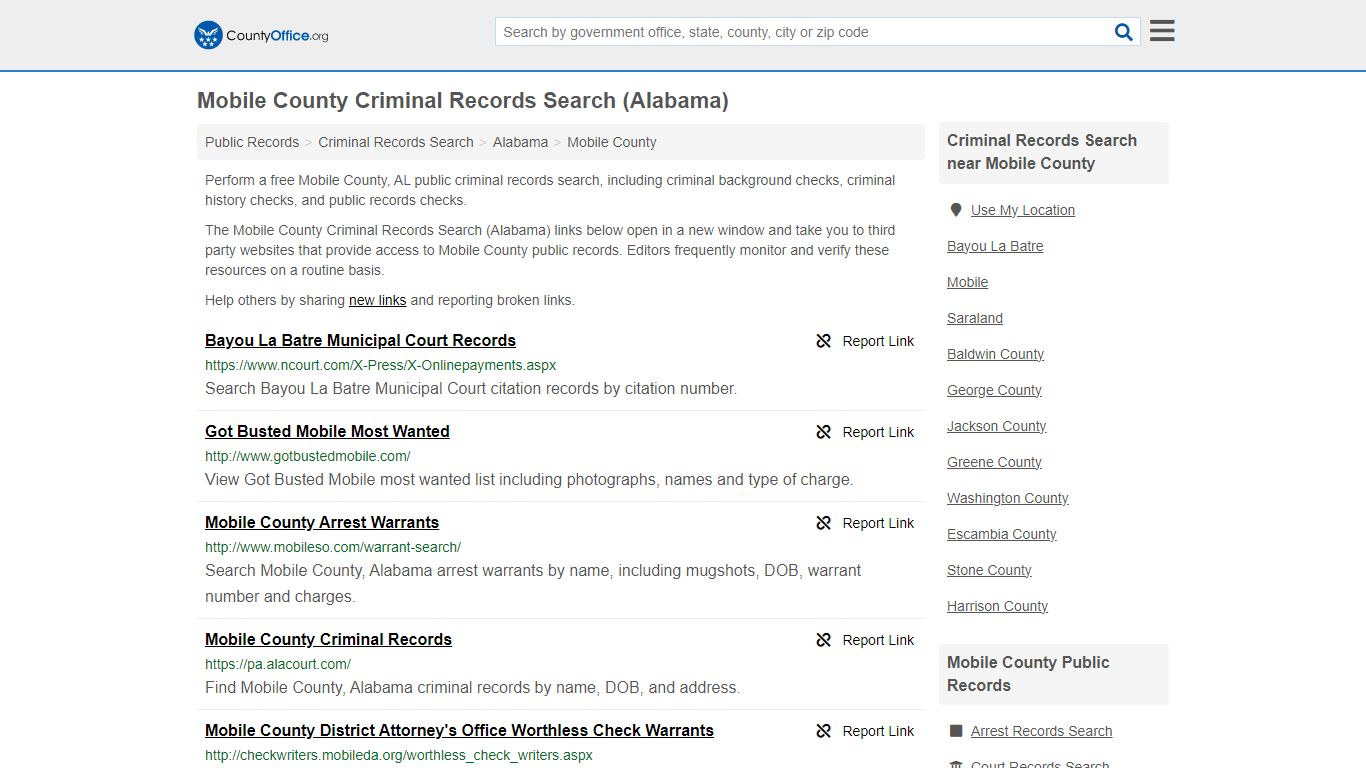Click the CountyOffice.org logo
The height and width of the screenshot is (768, 1366).
[261, 35]
